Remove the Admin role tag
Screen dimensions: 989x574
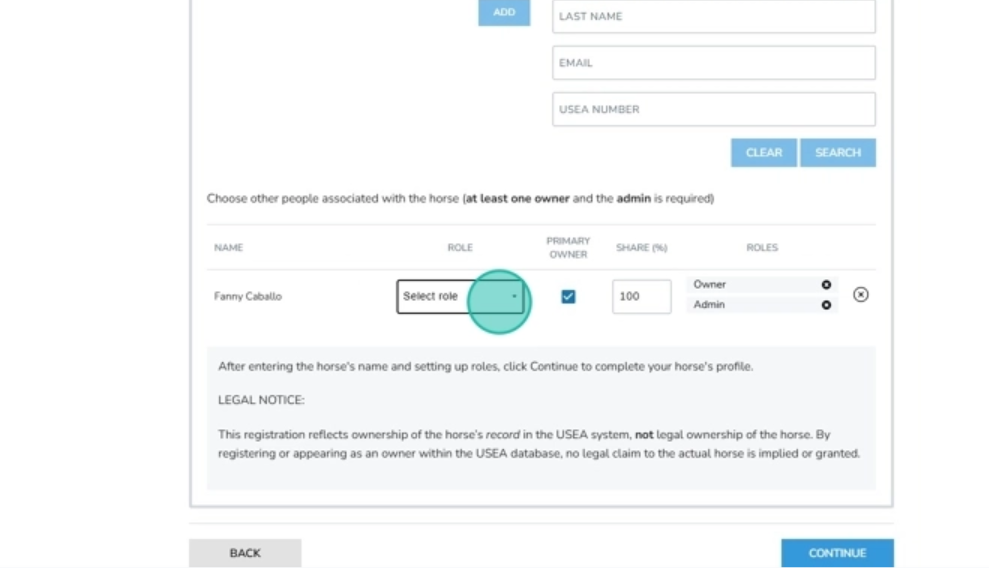tap(826, 305)
